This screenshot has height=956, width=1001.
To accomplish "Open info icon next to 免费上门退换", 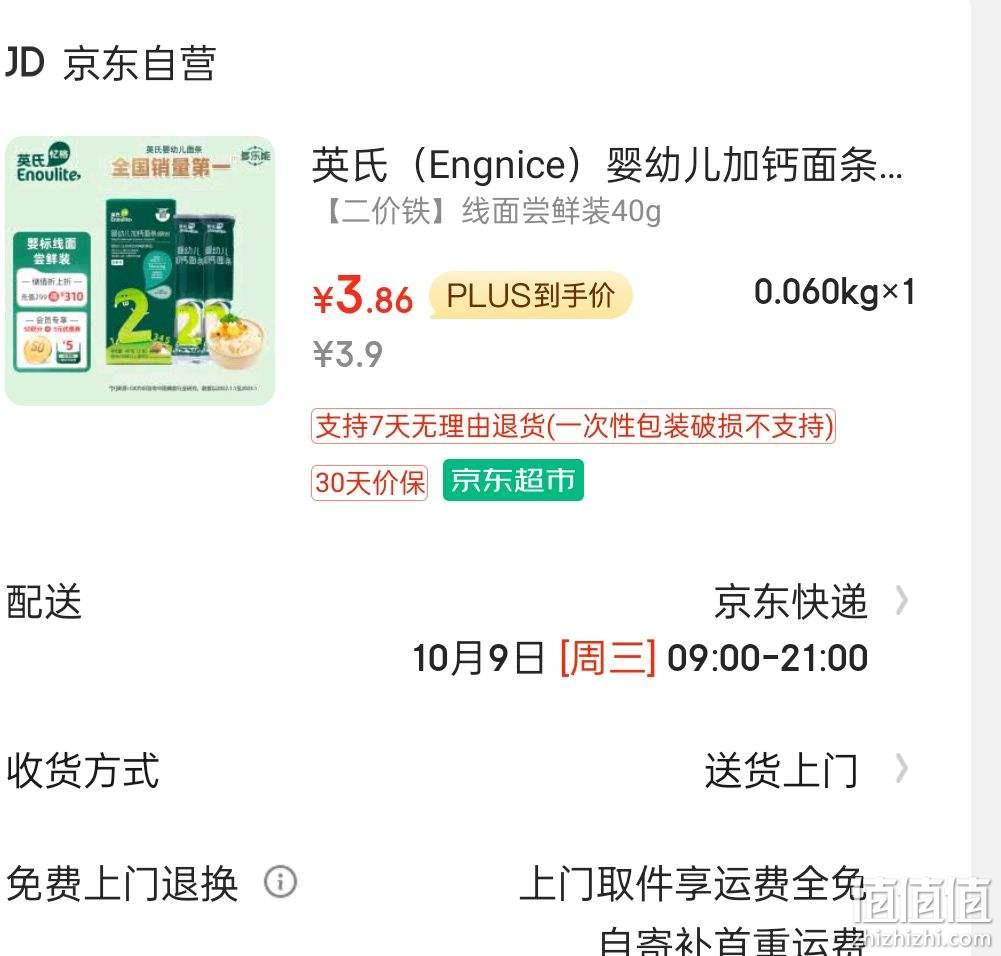I will pos(281,882).
